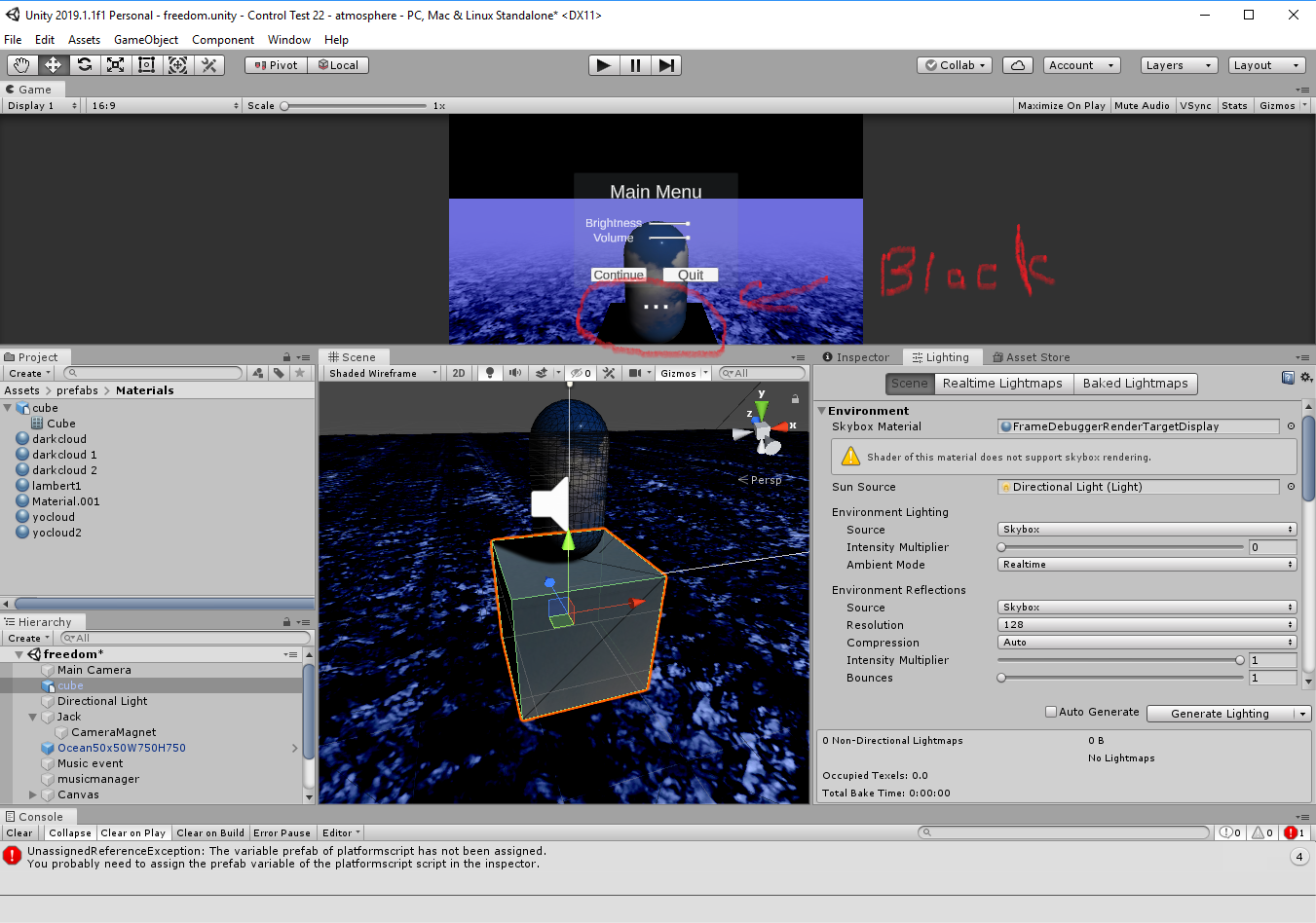1316x923 pixels.
Task: Select the Hand tool
Action: 21,65
